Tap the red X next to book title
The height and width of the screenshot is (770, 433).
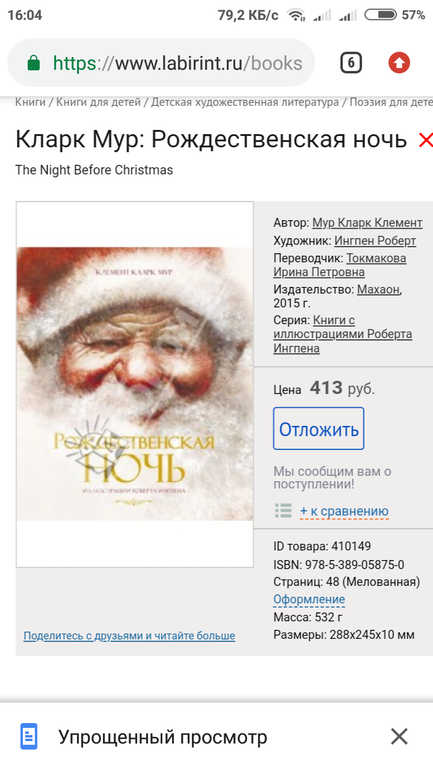425,140
